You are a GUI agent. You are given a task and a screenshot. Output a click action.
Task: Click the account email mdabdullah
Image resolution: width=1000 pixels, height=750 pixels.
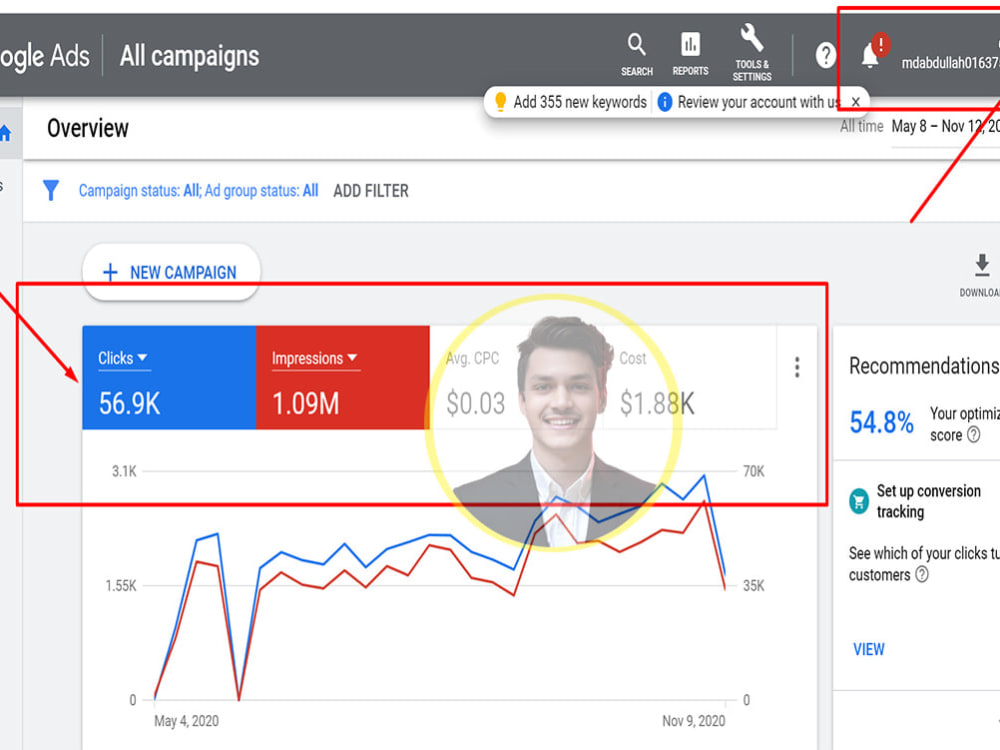(950, 63)
